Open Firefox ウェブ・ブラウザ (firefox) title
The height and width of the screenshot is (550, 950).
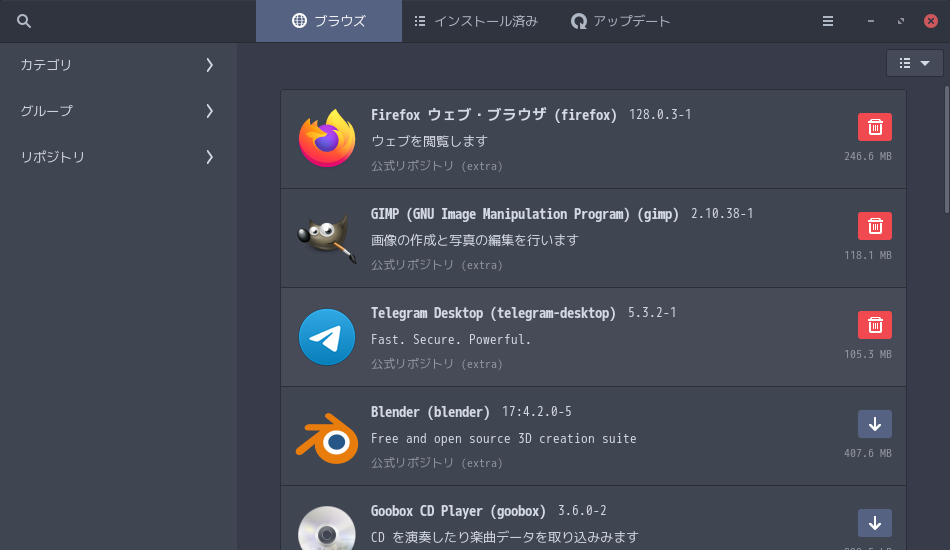coord(494,114)
